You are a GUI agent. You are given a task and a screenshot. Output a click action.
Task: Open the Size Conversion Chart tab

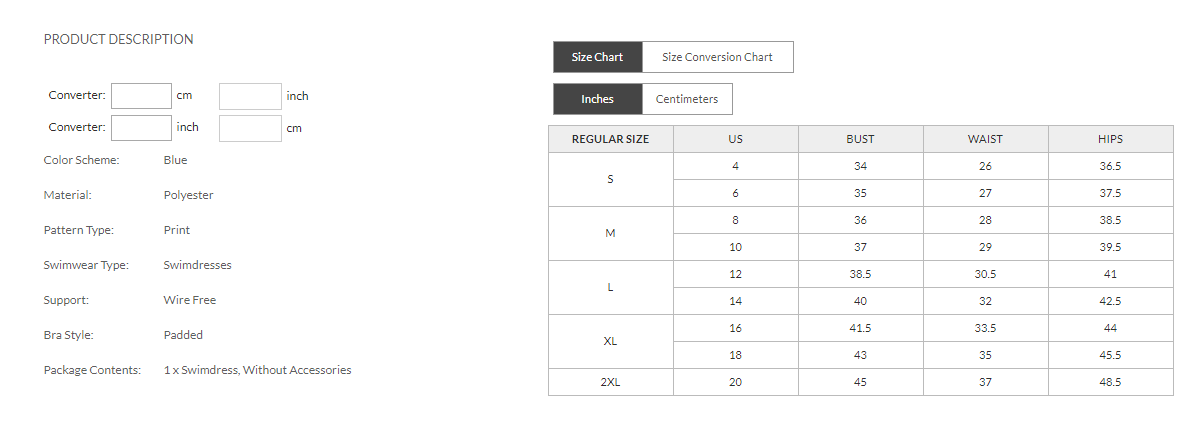717,57
